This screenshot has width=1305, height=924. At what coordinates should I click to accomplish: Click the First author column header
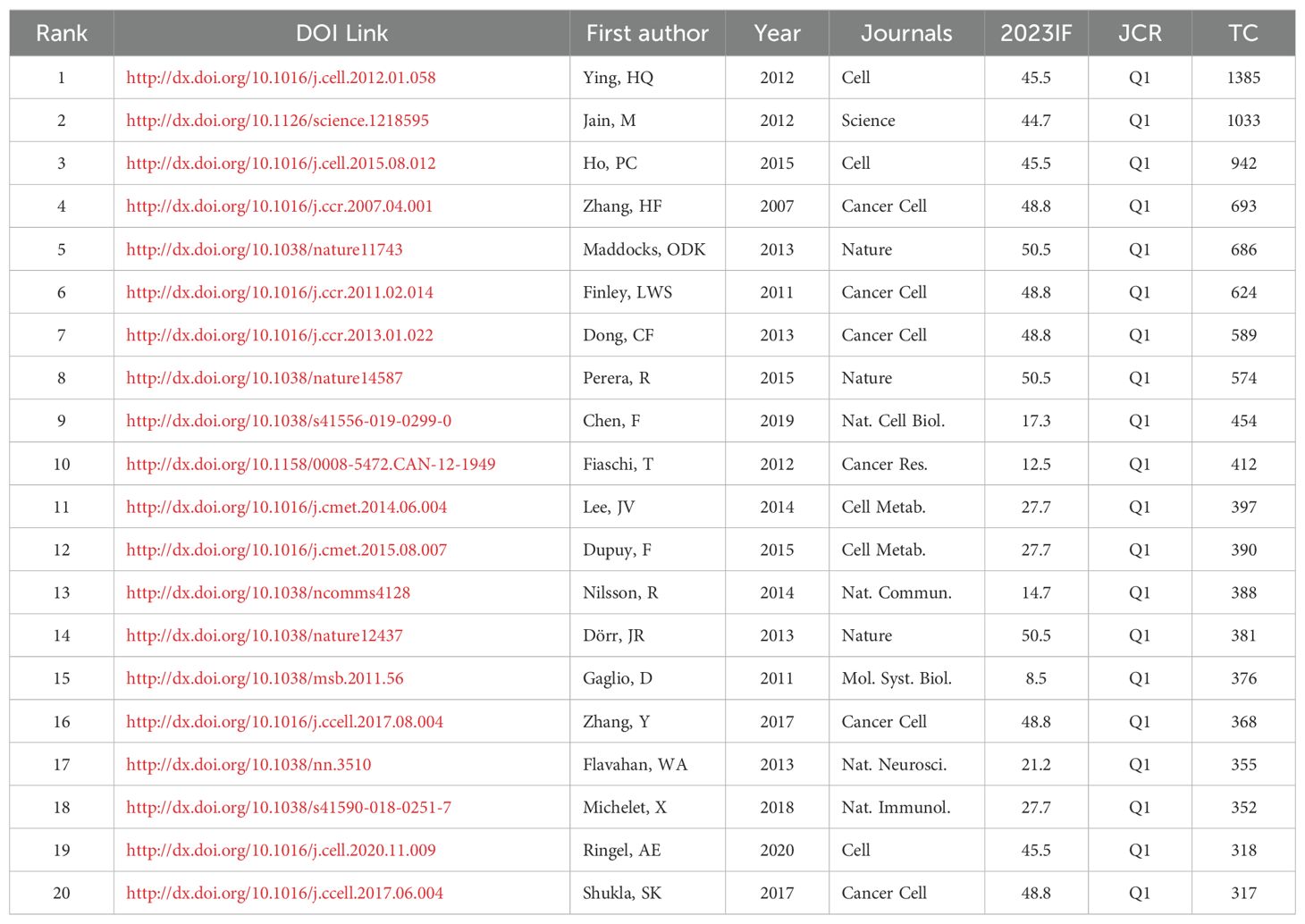(647, 33)
